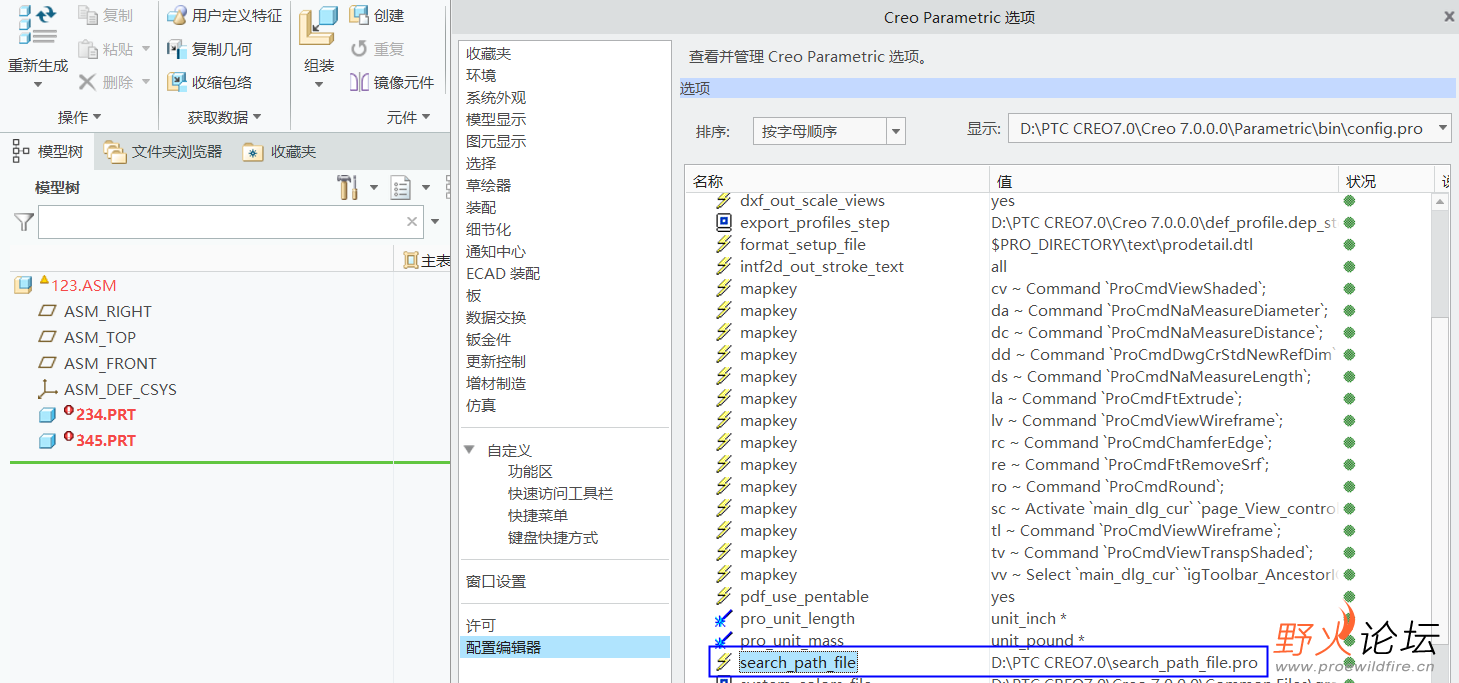Open the 数据交换 options category
This screenshot has width=1459, height=683.
coord(496,317)
